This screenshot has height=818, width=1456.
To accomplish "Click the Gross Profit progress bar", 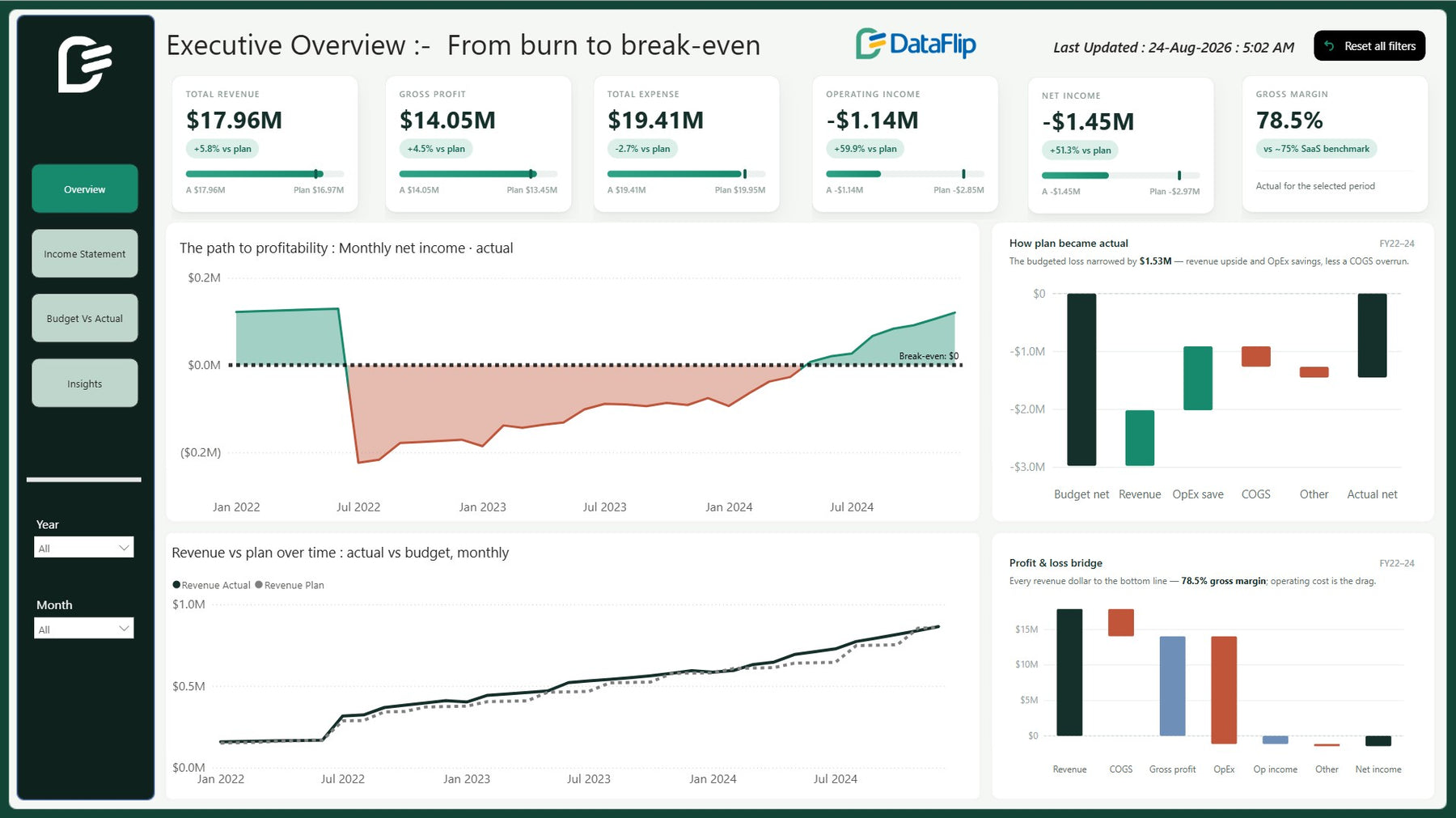I will coord(478,174).
